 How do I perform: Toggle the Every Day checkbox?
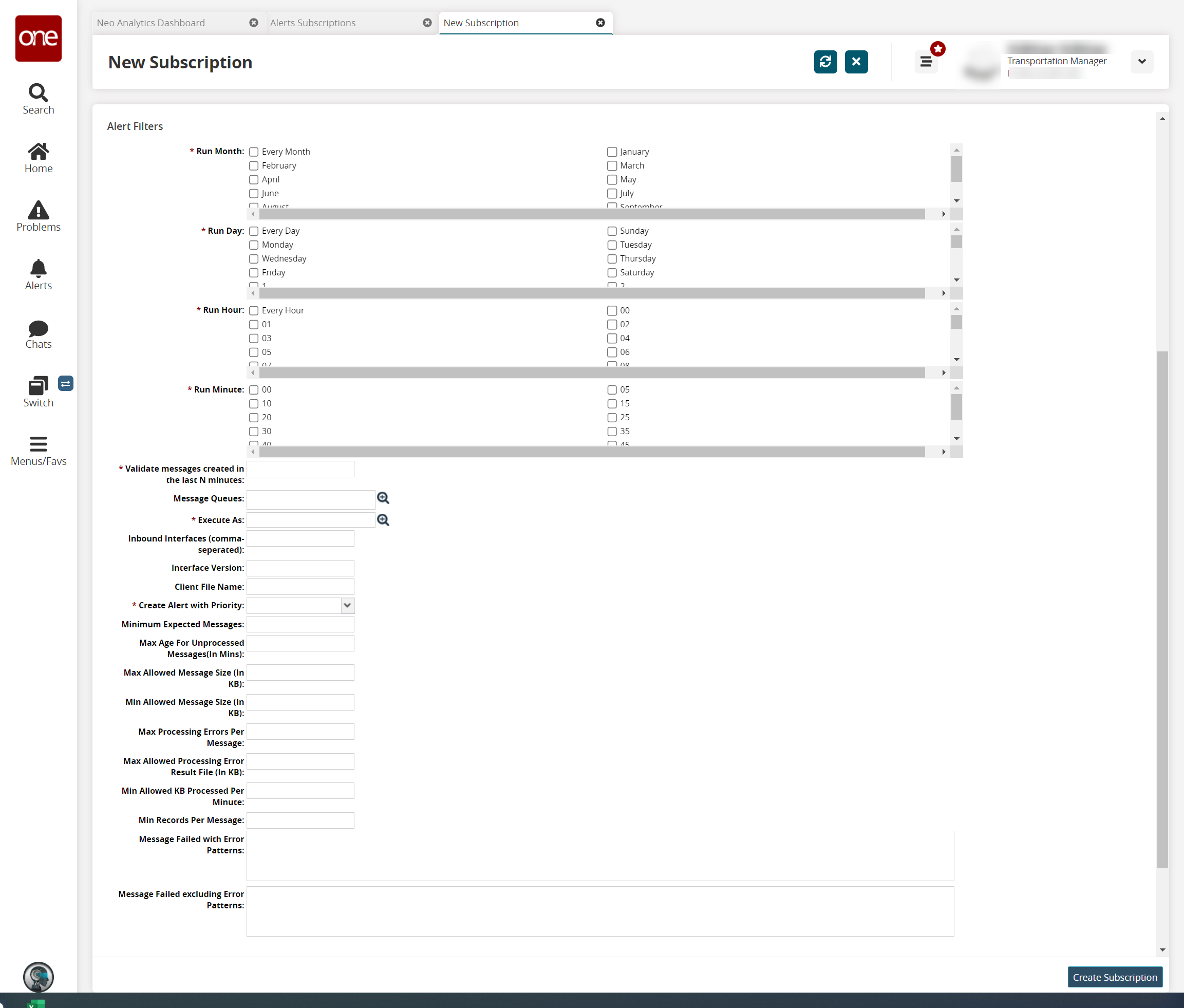tap(255, 230)
